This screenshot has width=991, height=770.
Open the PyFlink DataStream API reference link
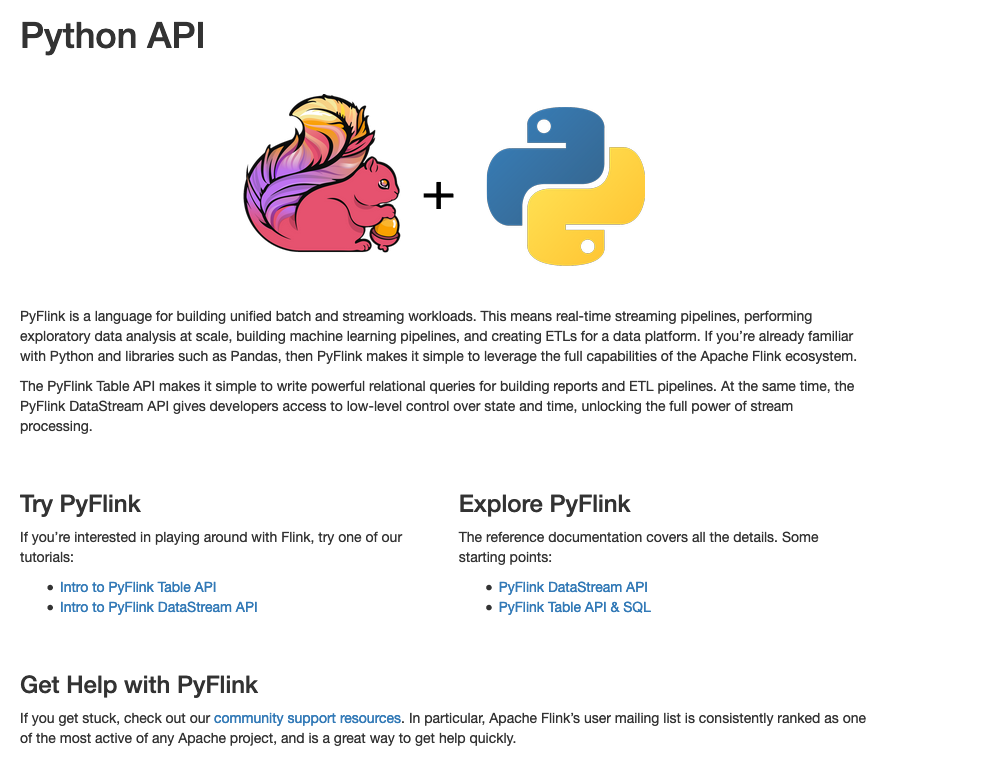[573, 587]
